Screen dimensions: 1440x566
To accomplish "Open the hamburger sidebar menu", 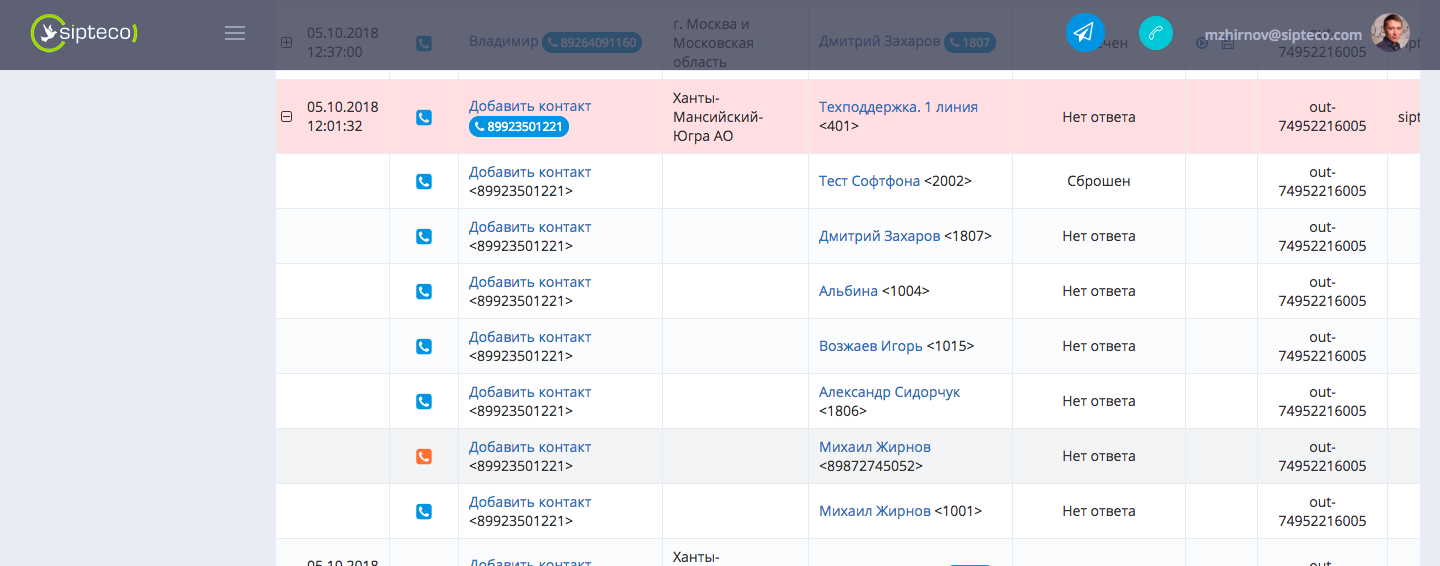I will tap(235, 33).
